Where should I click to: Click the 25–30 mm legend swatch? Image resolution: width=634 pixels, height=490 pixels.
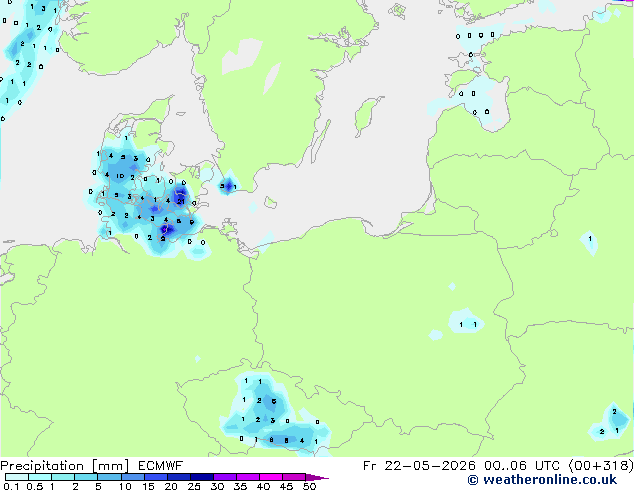tap(202, 477)
